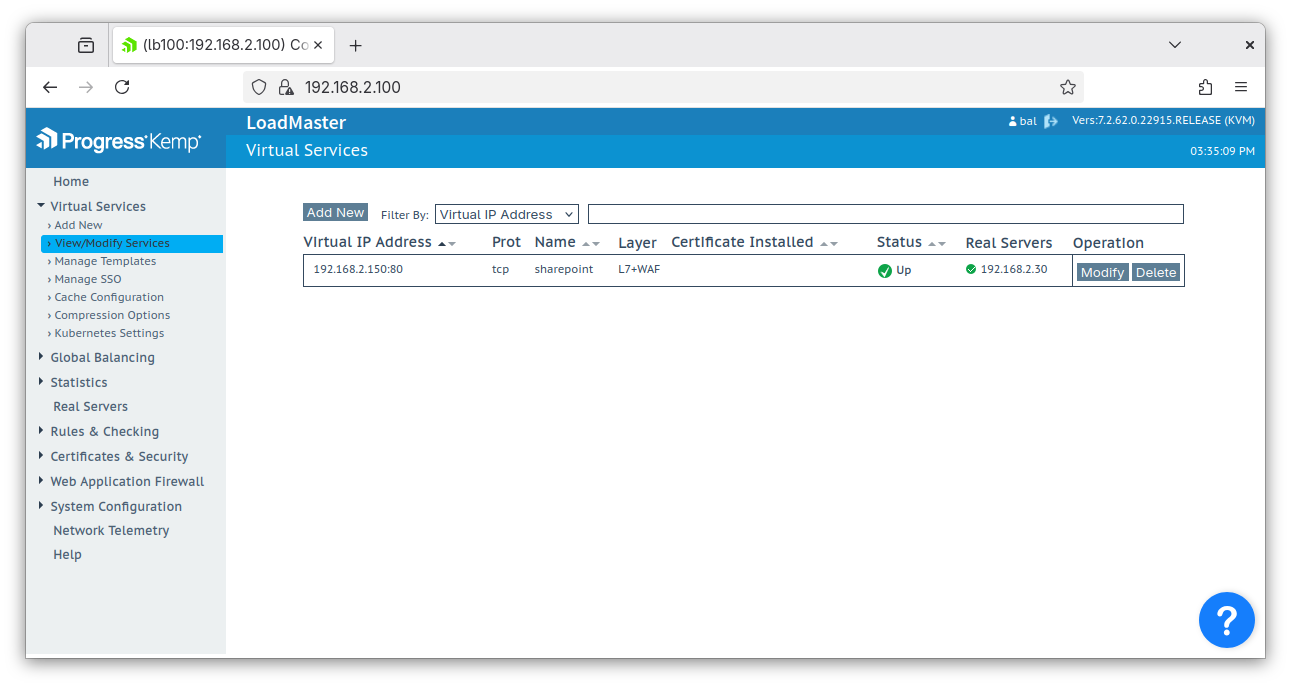Modify the sharepoint virtual service

[x=1102, y=271]
